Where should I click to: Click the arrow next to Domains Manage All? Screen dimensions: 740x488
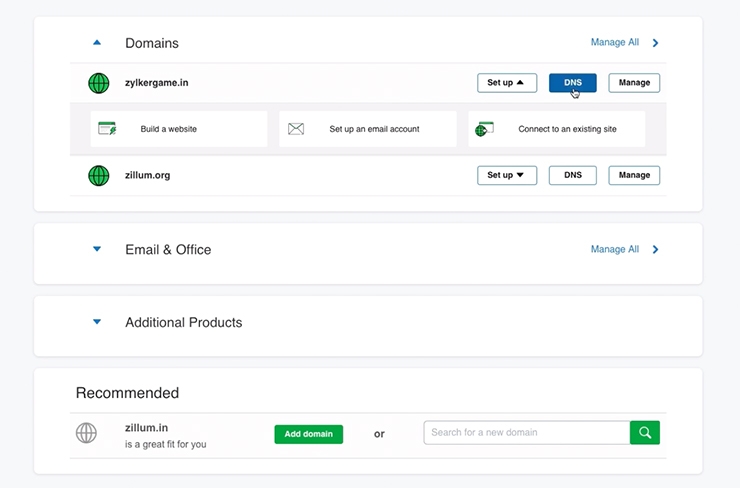pyautogui.click(x=656, y=43)
